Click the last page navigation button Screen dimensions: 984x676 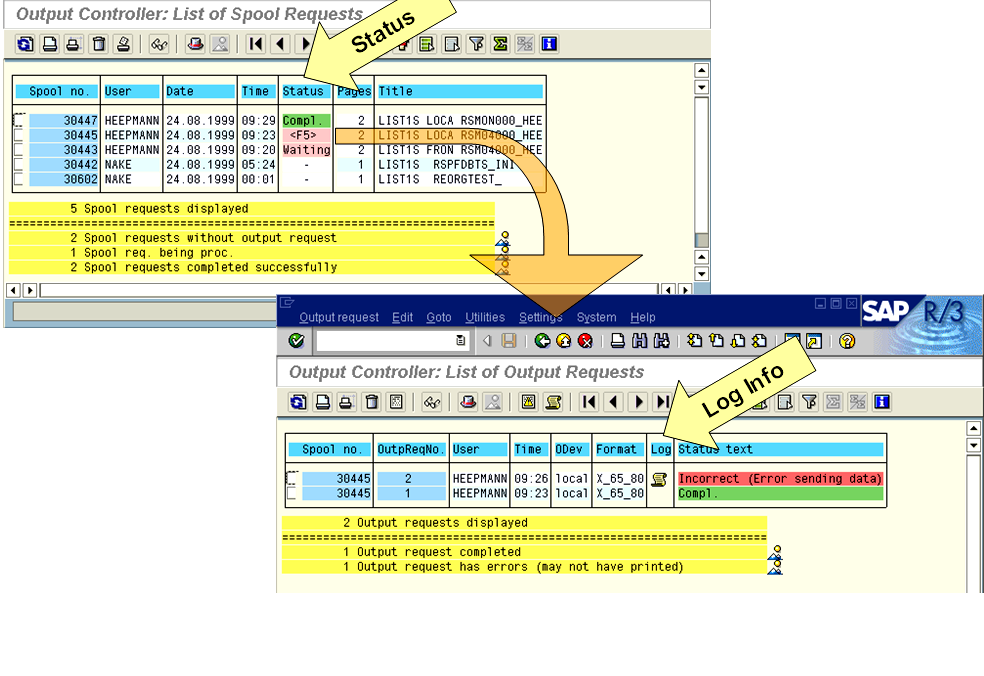661,402
